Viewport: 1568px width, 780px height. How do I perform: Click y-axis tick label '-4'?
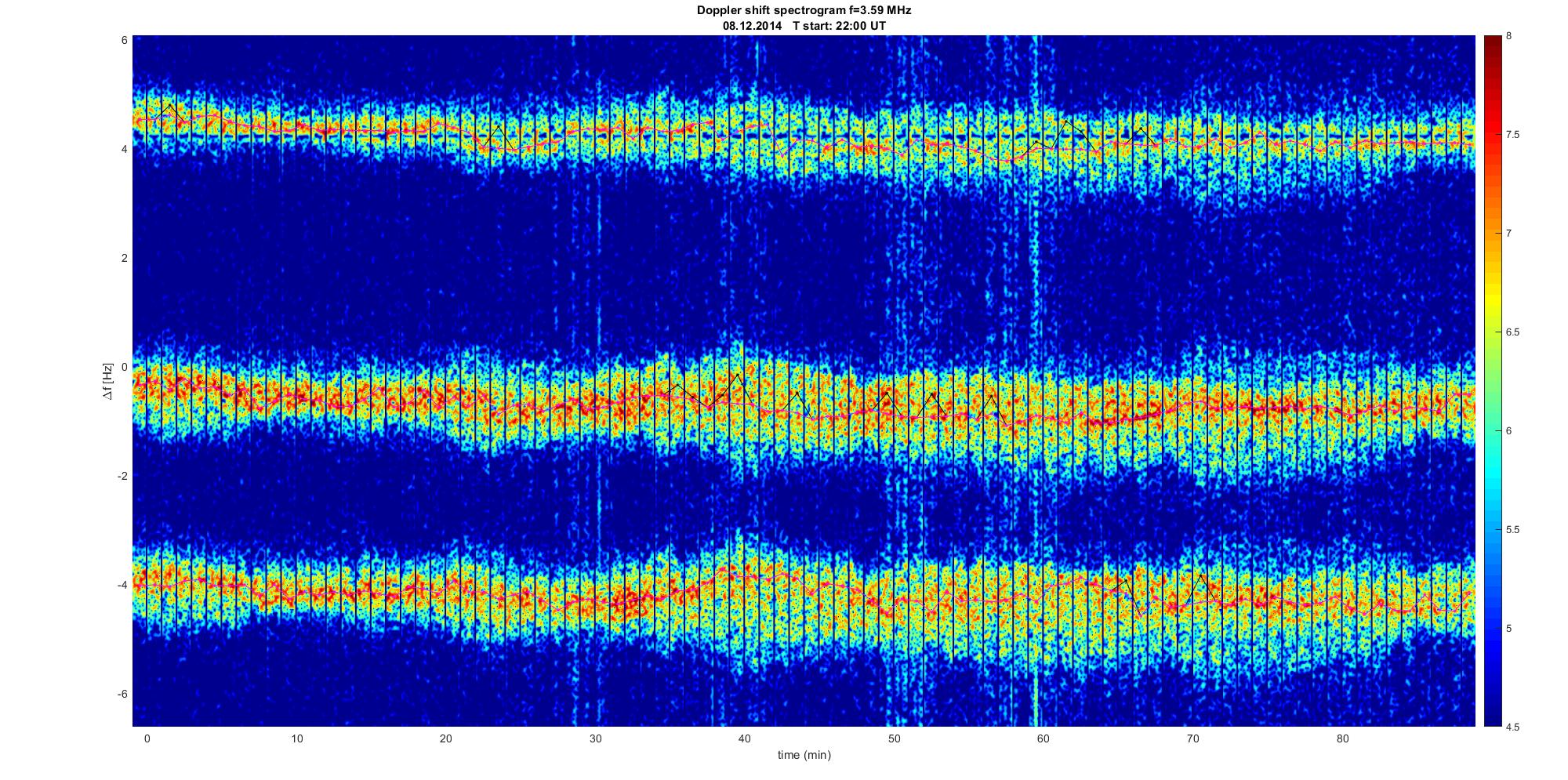(x=122, y=585)
